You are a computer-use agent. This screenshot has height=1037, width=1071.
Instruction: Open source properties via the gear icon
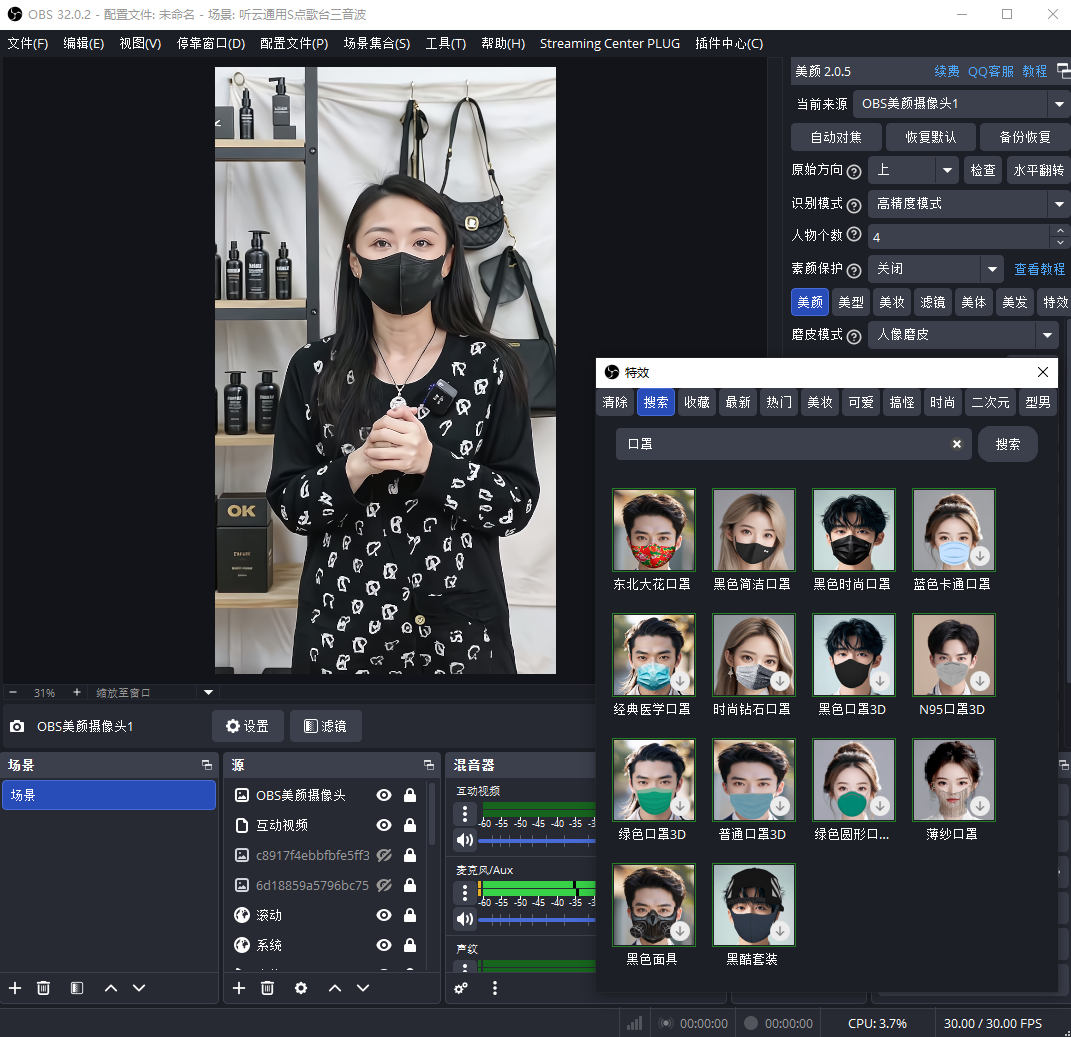pyautogui.click(x=301, y=987)
